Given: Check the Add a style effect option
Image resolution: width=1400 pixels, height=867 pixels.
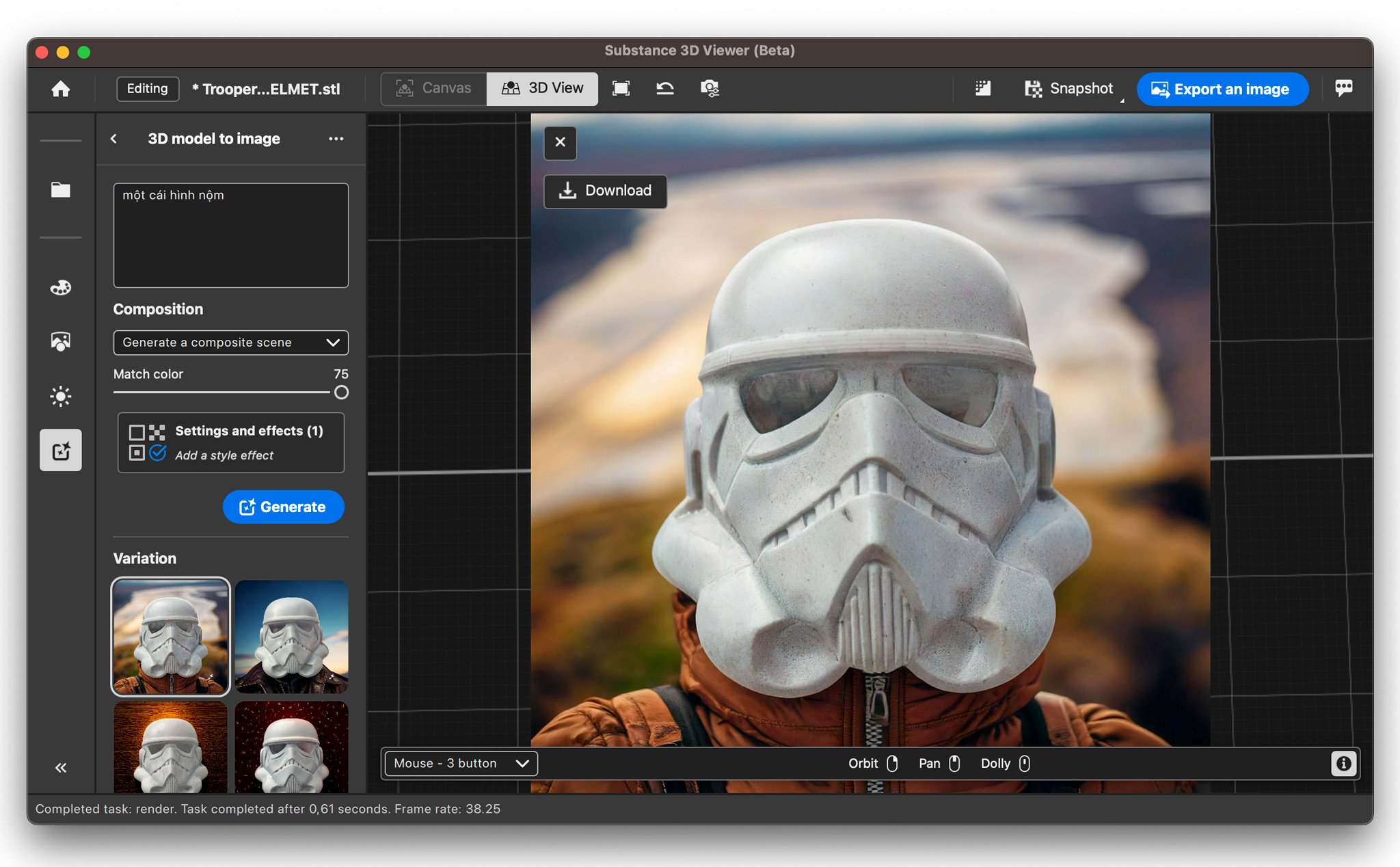Looking at the screenshot, I should [158, 454].
